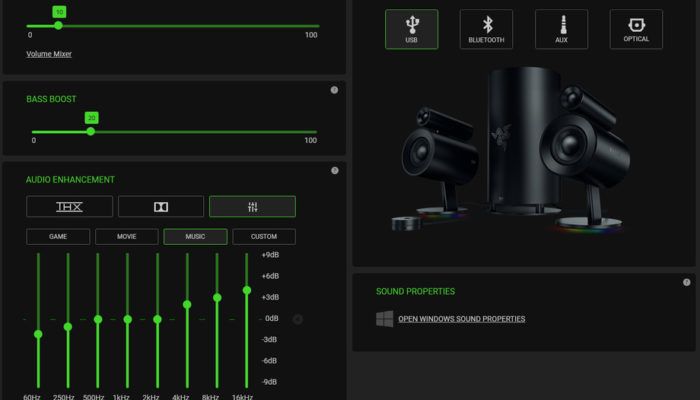Choose the AUX input source
700x400 pixels.
coord(561,29)
